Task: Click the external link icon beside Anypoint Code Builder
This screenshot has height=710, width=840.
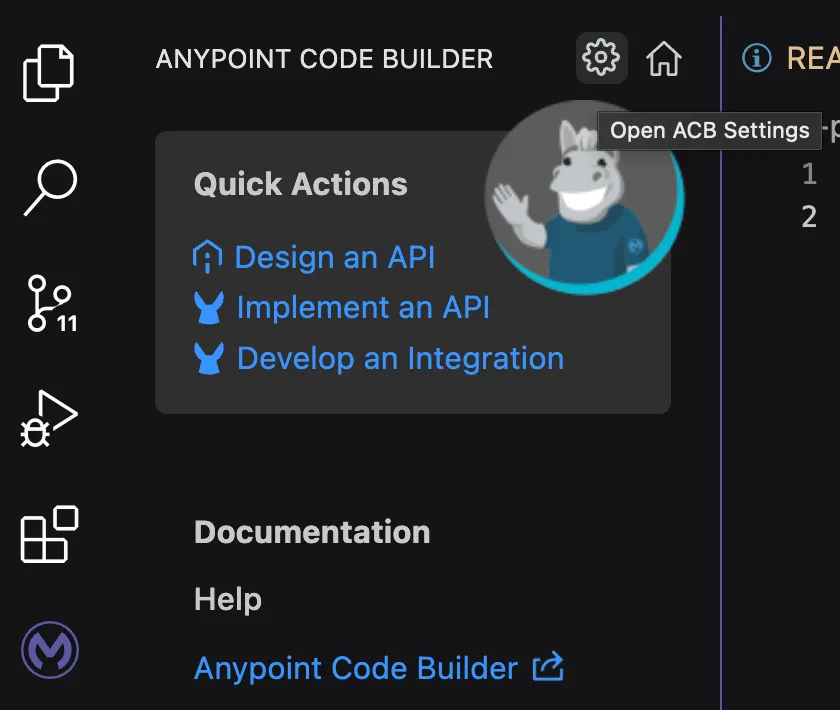Action: point(548,667)
